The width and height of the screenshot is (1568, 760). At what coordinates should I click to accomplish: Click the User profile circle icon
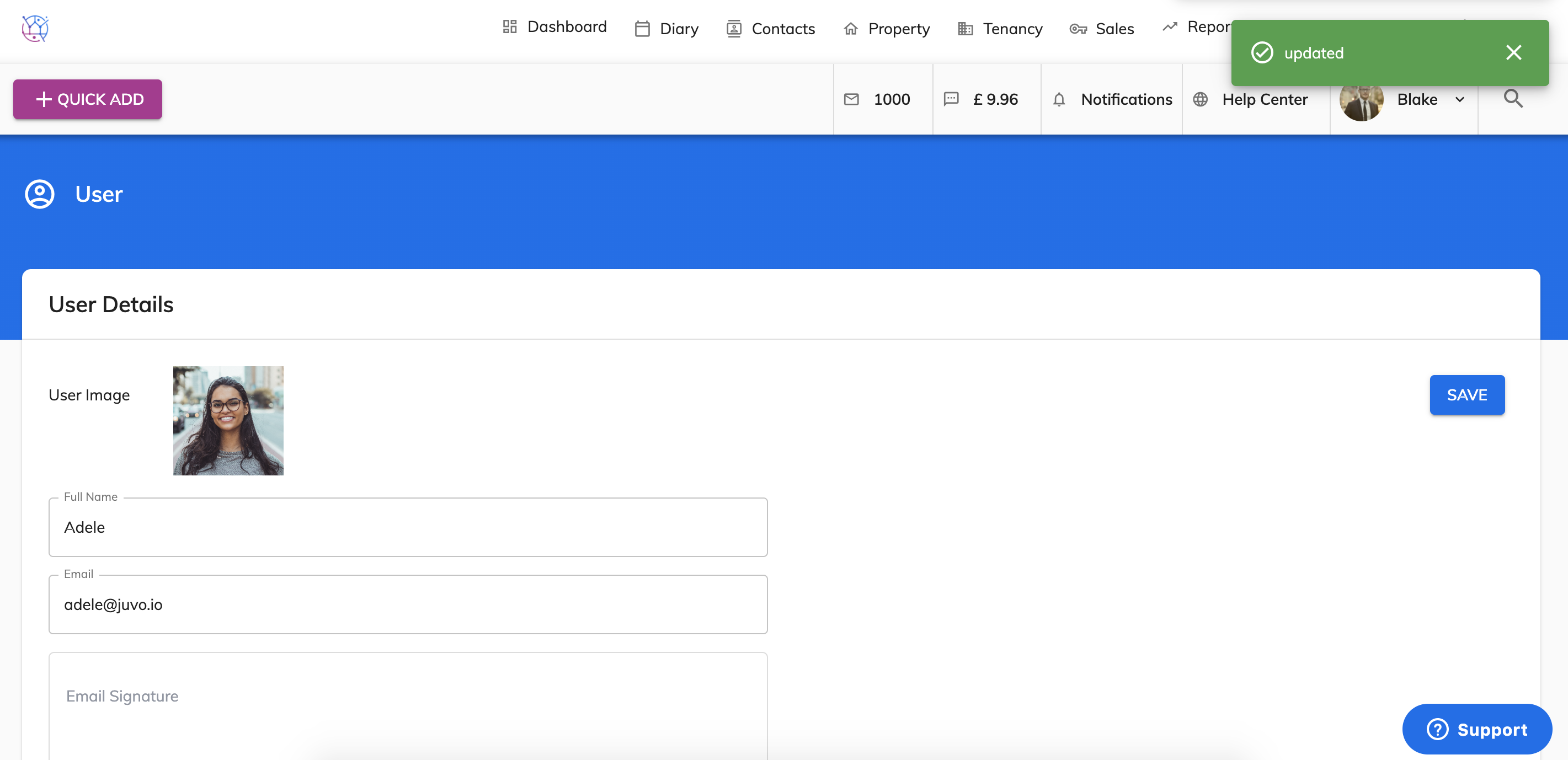click(40, 194)
